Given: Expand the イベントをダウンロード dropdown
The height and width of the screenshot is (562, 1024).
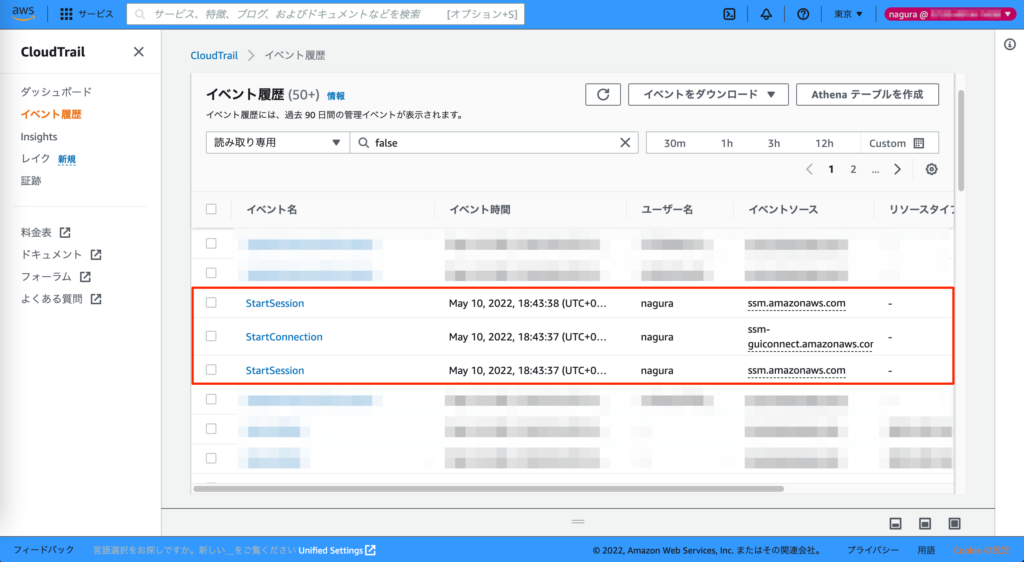Looking at the screenshot, I should click(x=708, y=95).
